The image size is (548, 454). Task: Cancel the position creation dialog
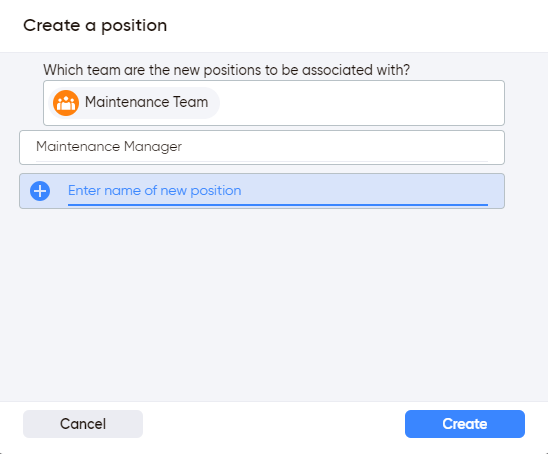[x=83, y=424]
